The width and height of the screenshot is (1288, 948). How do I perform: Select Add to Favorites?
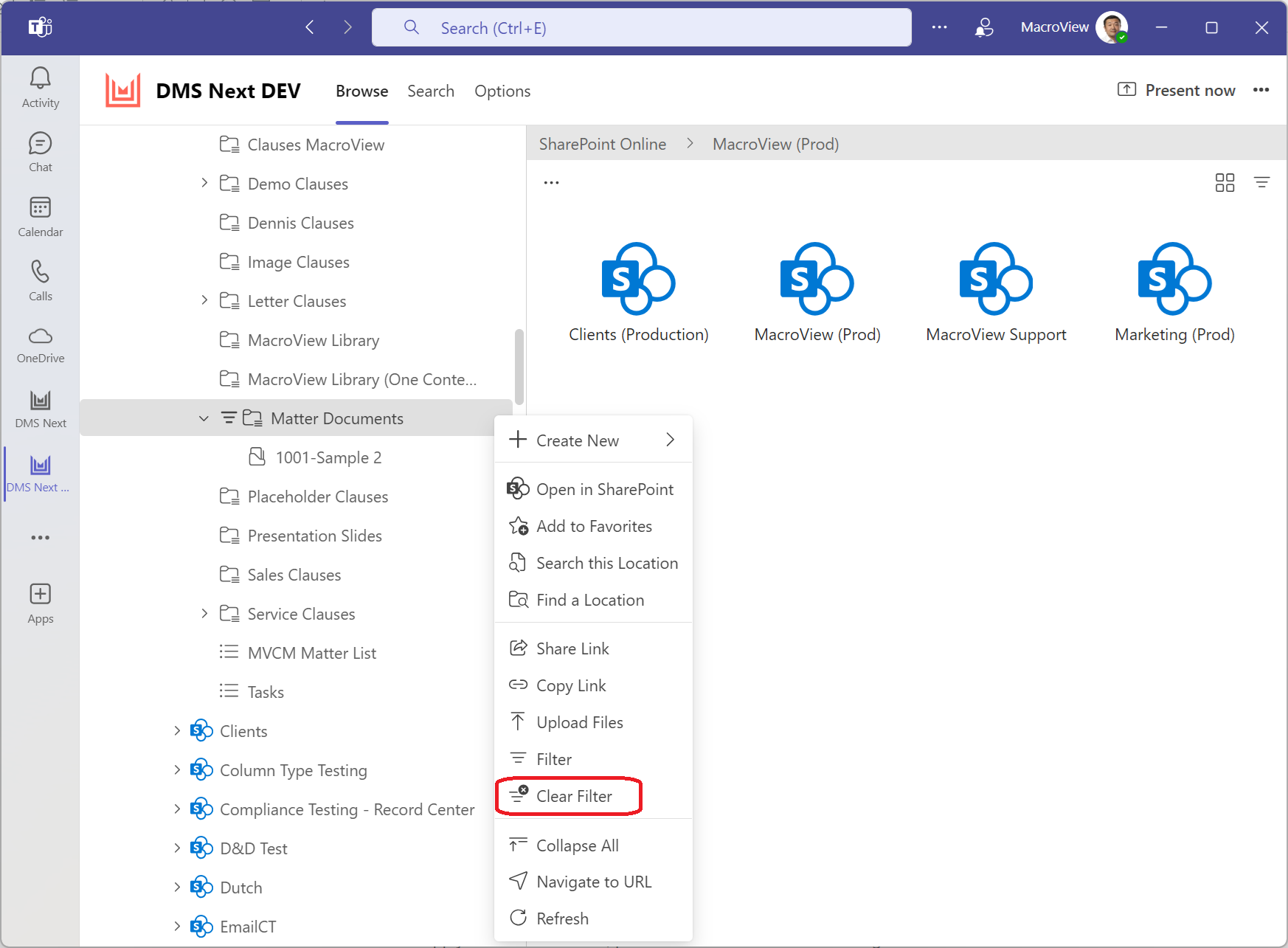(593, 526)
